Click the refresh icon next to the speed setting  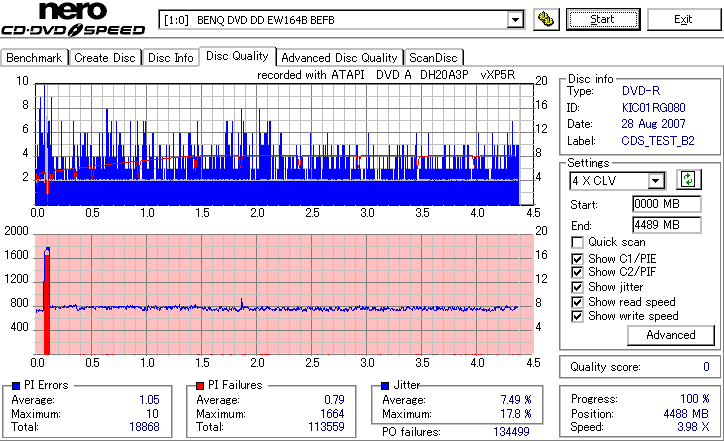click(x=688, y=179)
